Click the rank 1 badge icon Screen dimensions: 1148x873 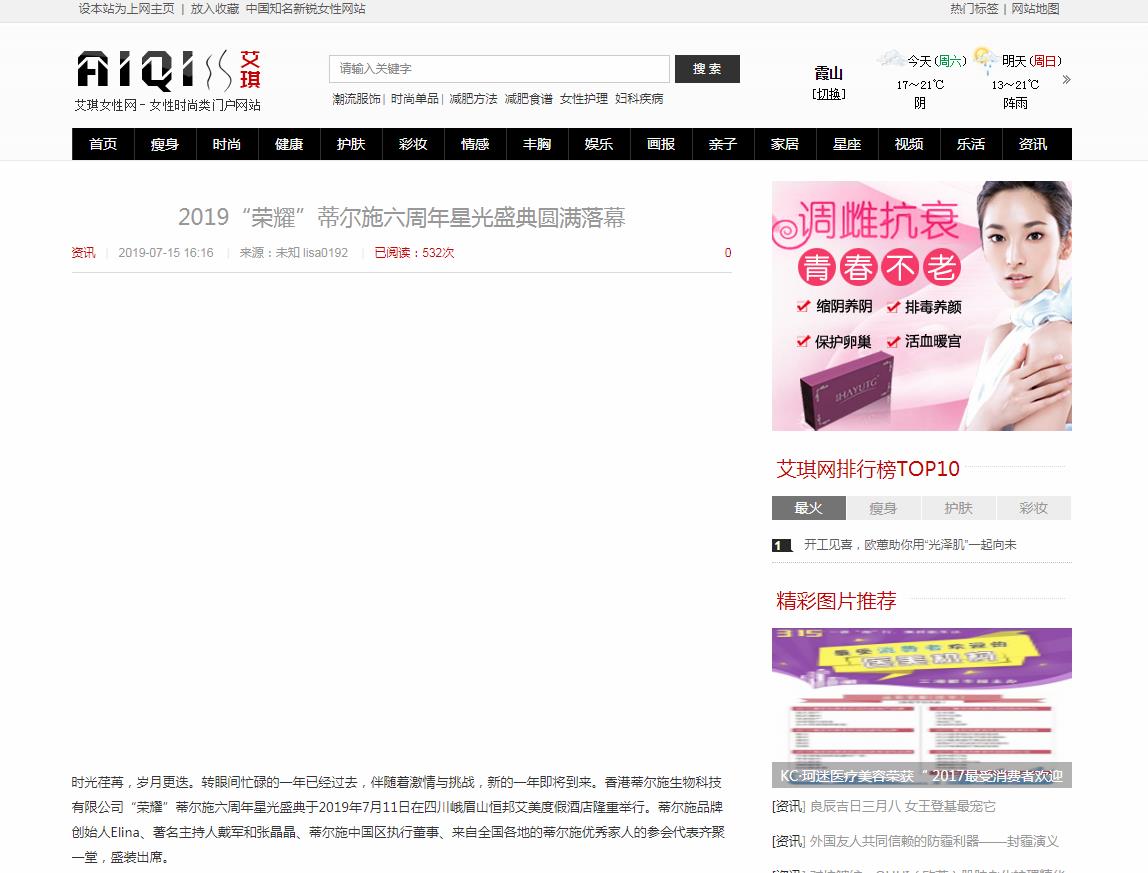pyautogui.click(x=781, y=545)
